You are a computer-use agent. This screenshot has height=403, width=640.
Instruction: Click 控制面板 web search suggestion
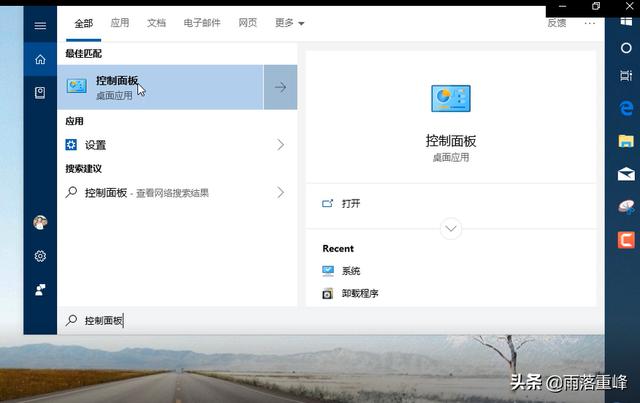(x=176, y=192)
